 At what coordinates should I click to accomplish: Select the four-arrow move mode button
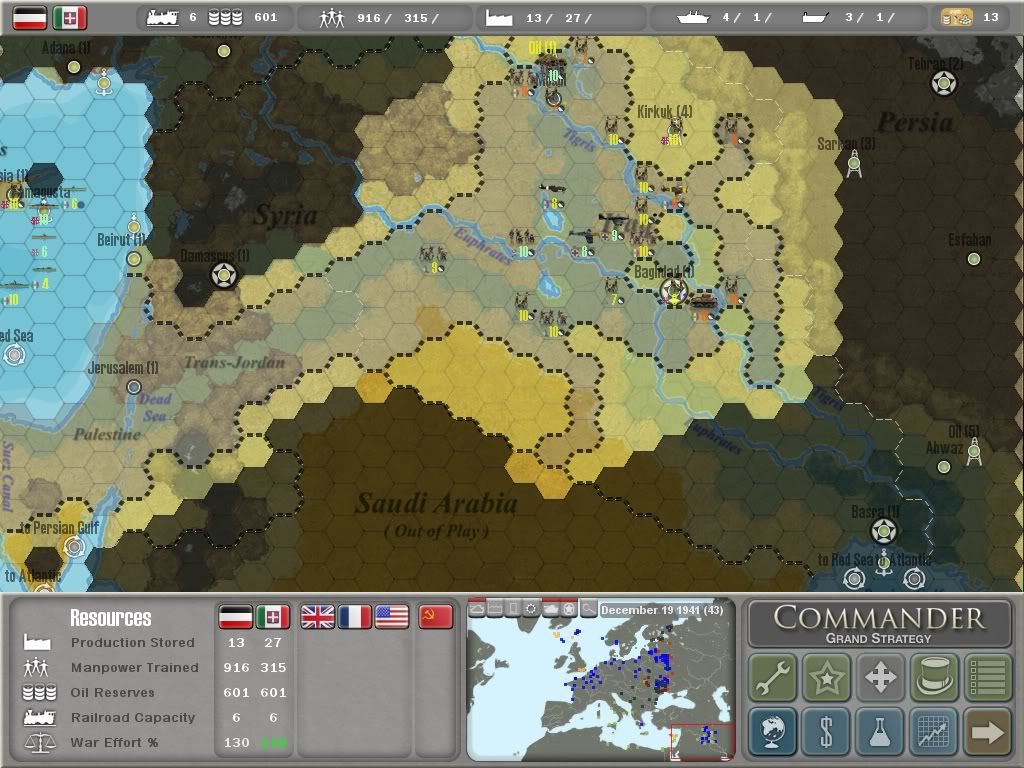click(880, 677)
